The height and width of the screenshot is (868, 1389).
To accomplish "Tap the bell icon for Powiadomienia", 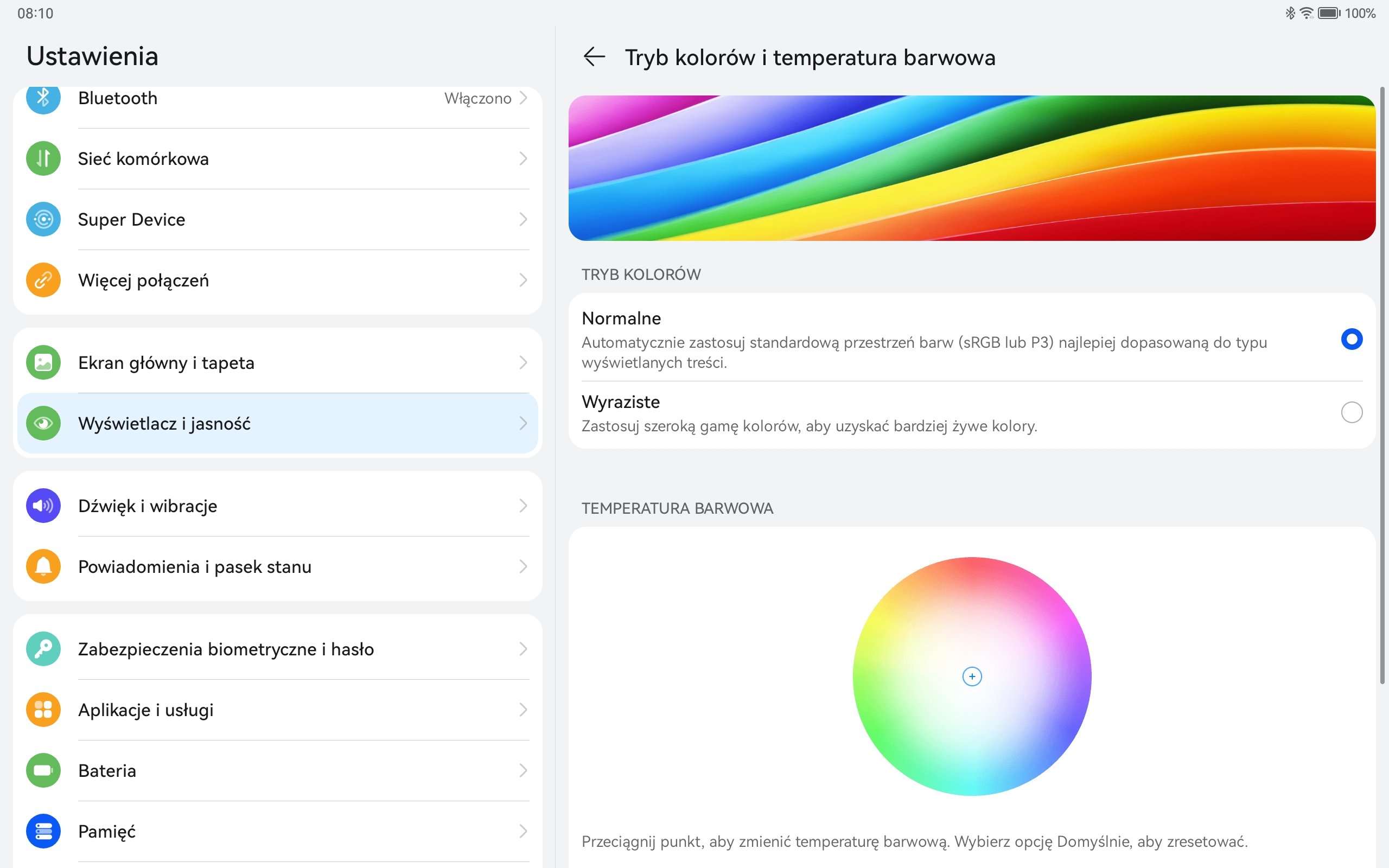I will pos(43,566).
